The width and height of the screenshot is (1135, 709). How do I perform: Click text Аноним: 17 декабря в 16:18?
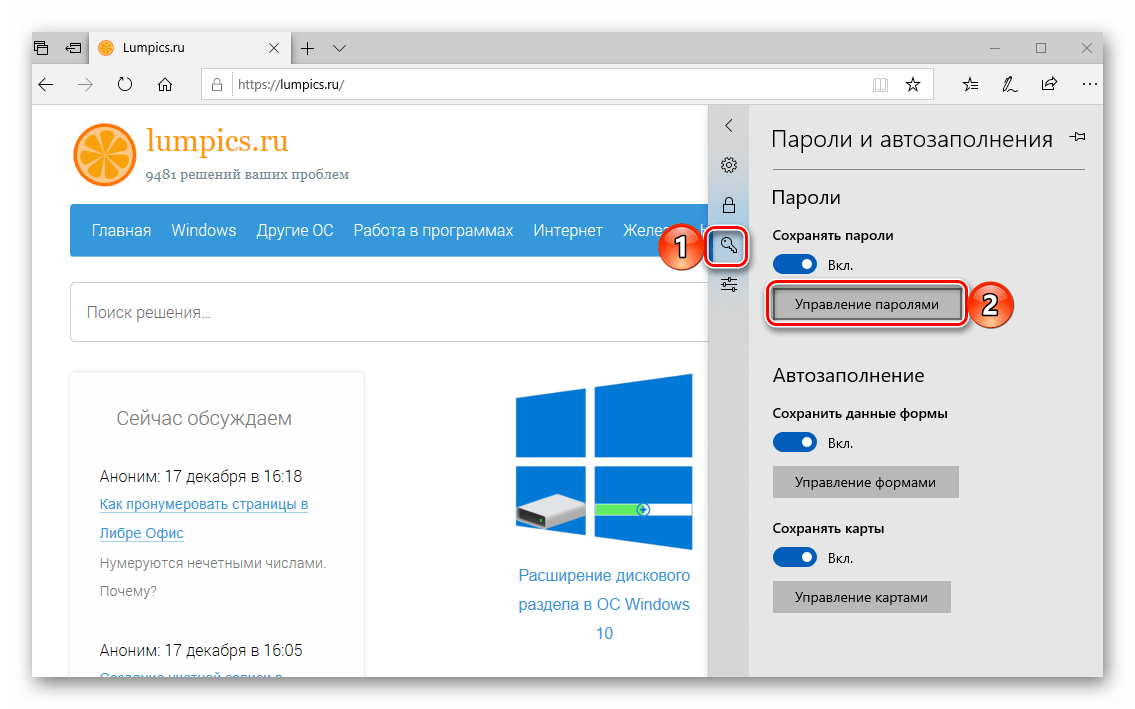pyautogui.click(x=201, y=477)
